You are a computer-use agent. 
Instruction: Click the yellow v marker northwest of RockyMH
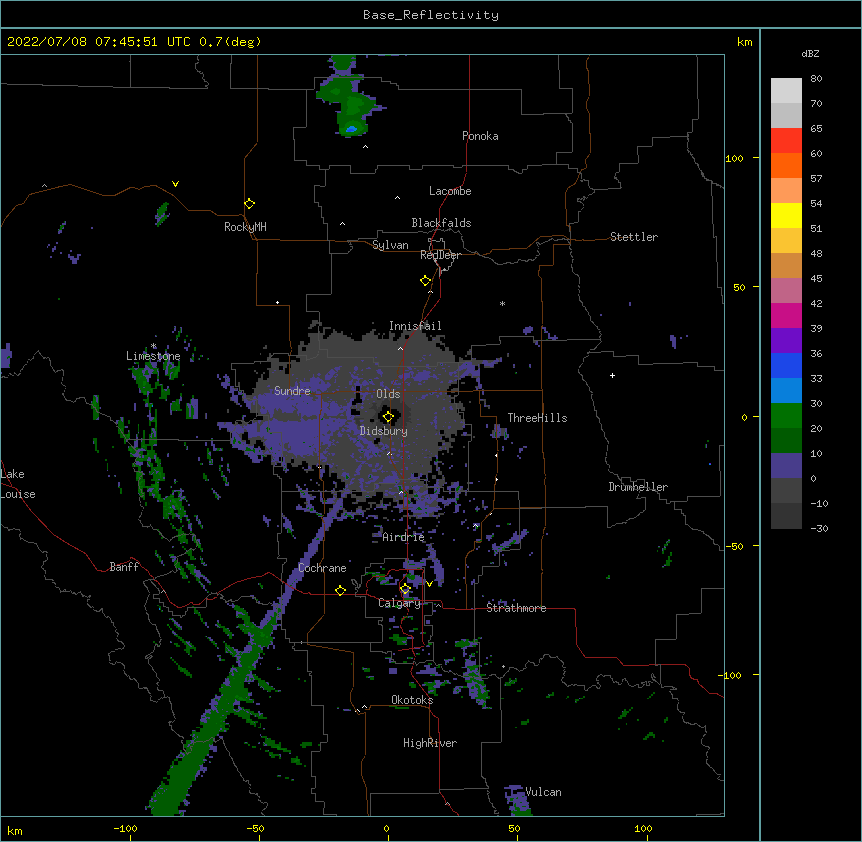tap(175, 184)
